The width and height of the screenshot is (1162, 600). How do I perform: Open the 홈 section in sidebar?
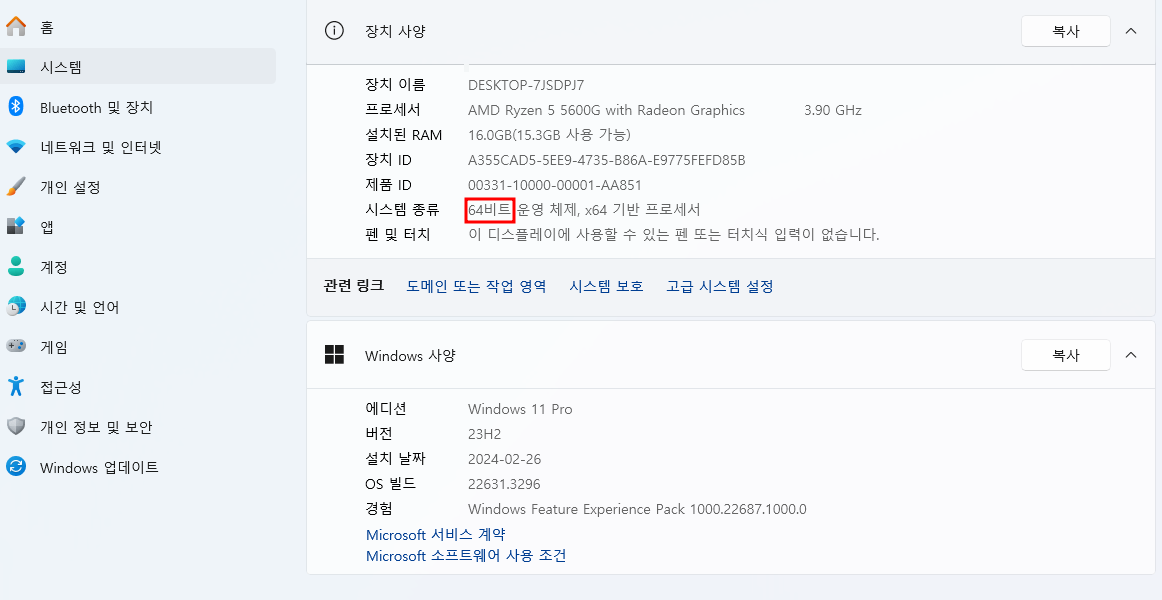click(60, 26)
